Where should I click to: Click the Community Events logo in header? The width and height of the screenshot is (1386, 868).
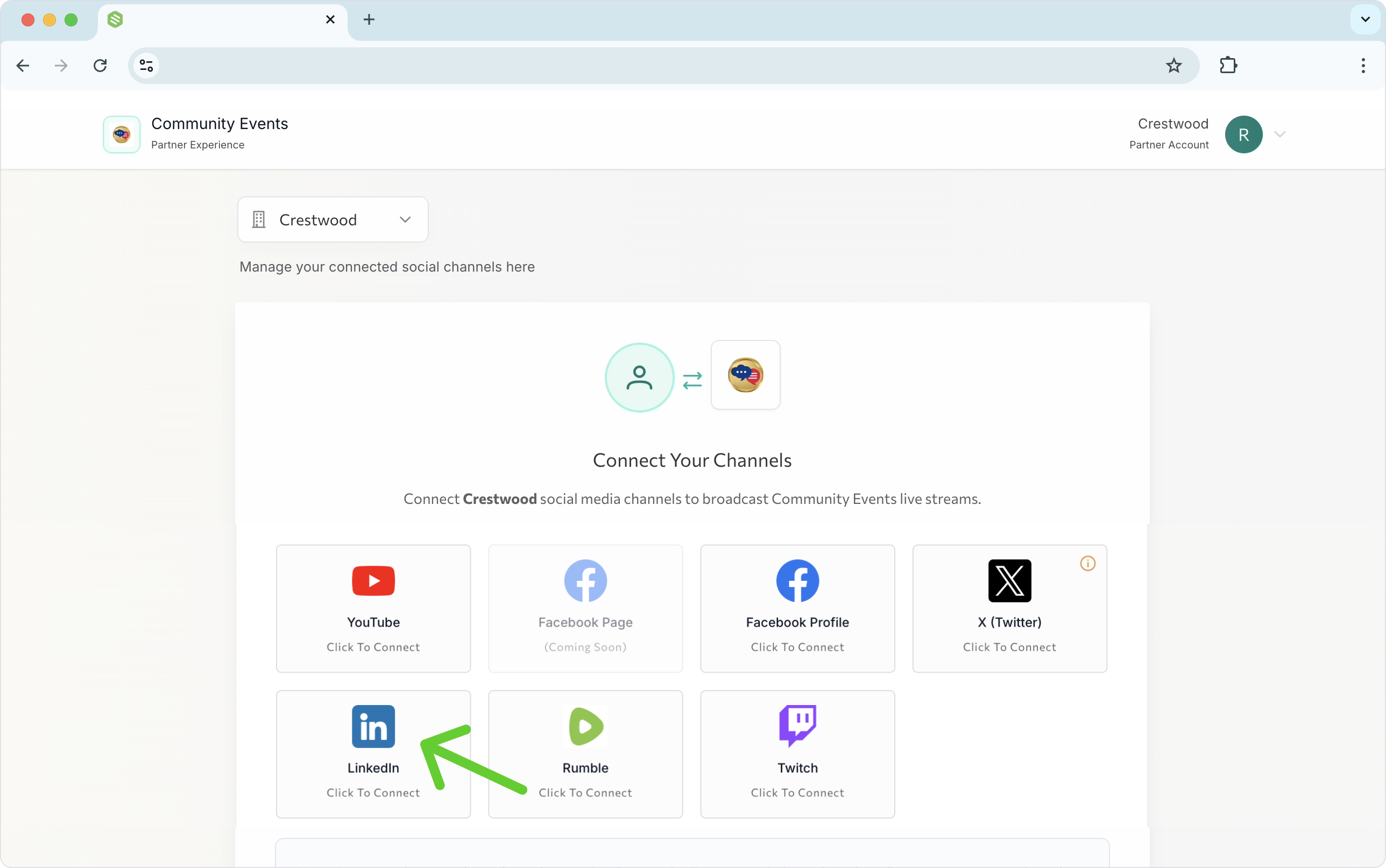click(121, 134)
